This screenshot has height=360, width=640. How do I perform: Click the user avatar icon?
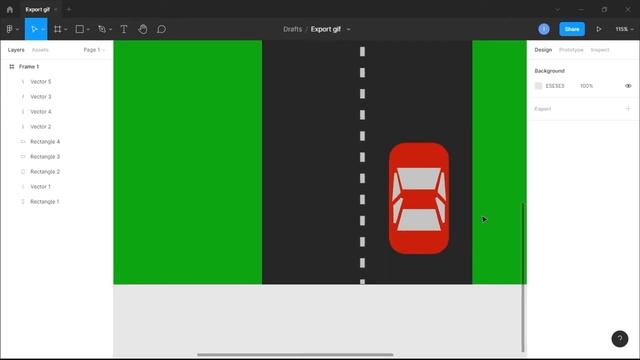point(544,29)
